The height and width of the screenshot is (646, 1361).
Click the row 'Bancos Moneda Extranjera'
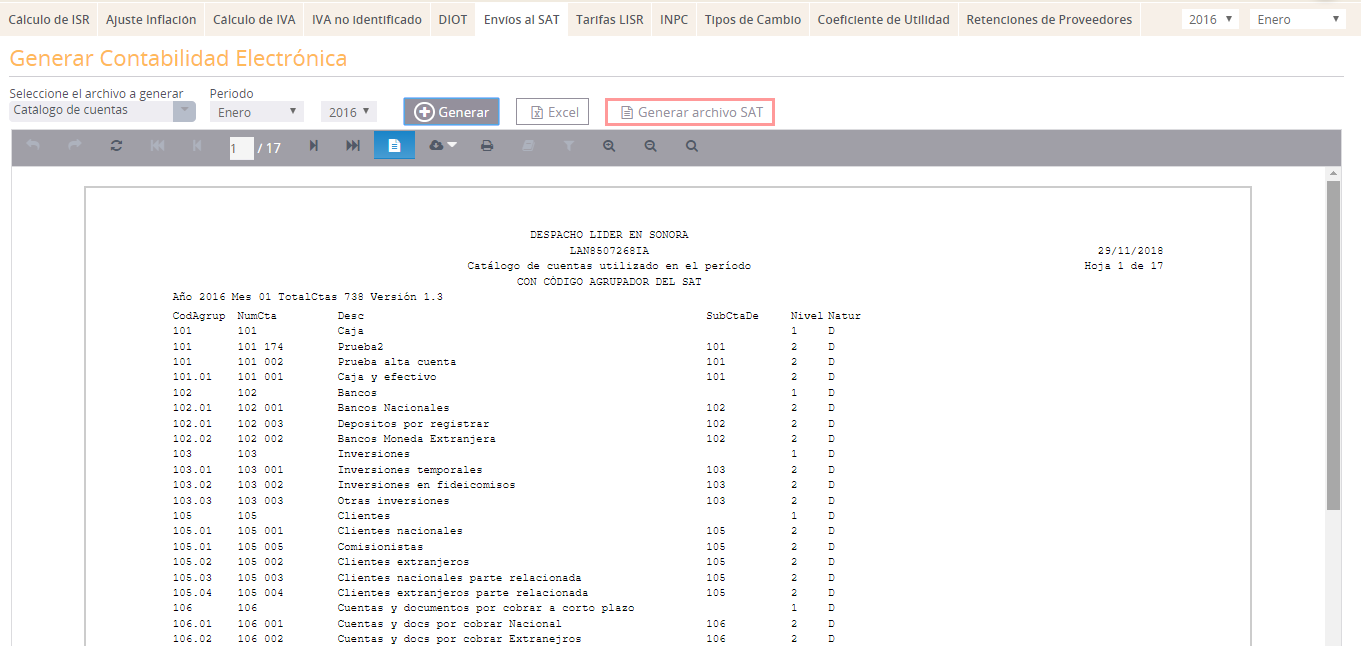click(516, 439)
